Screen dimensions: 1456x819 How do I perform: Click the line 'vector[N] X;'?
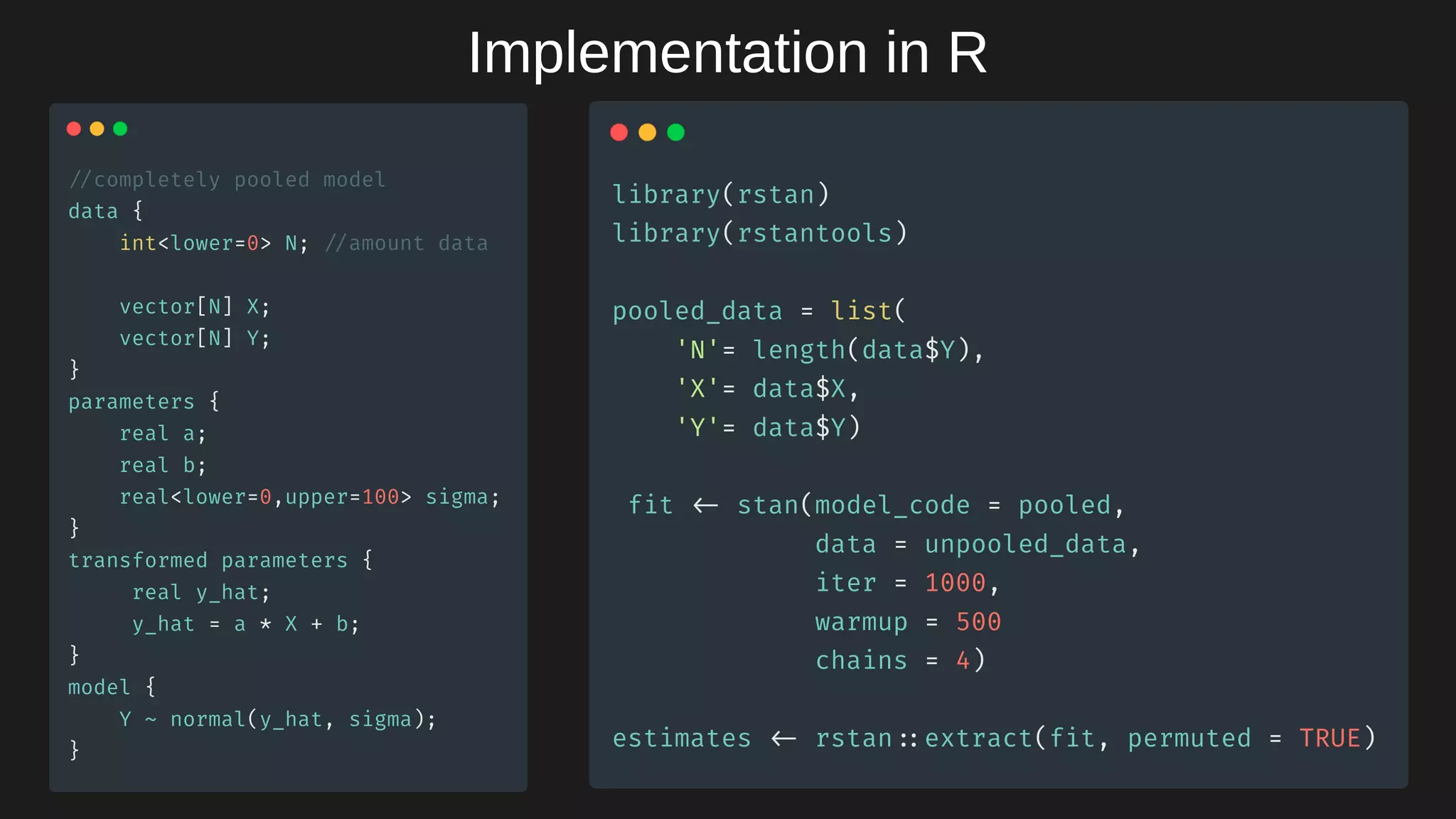tap(195, 306)
